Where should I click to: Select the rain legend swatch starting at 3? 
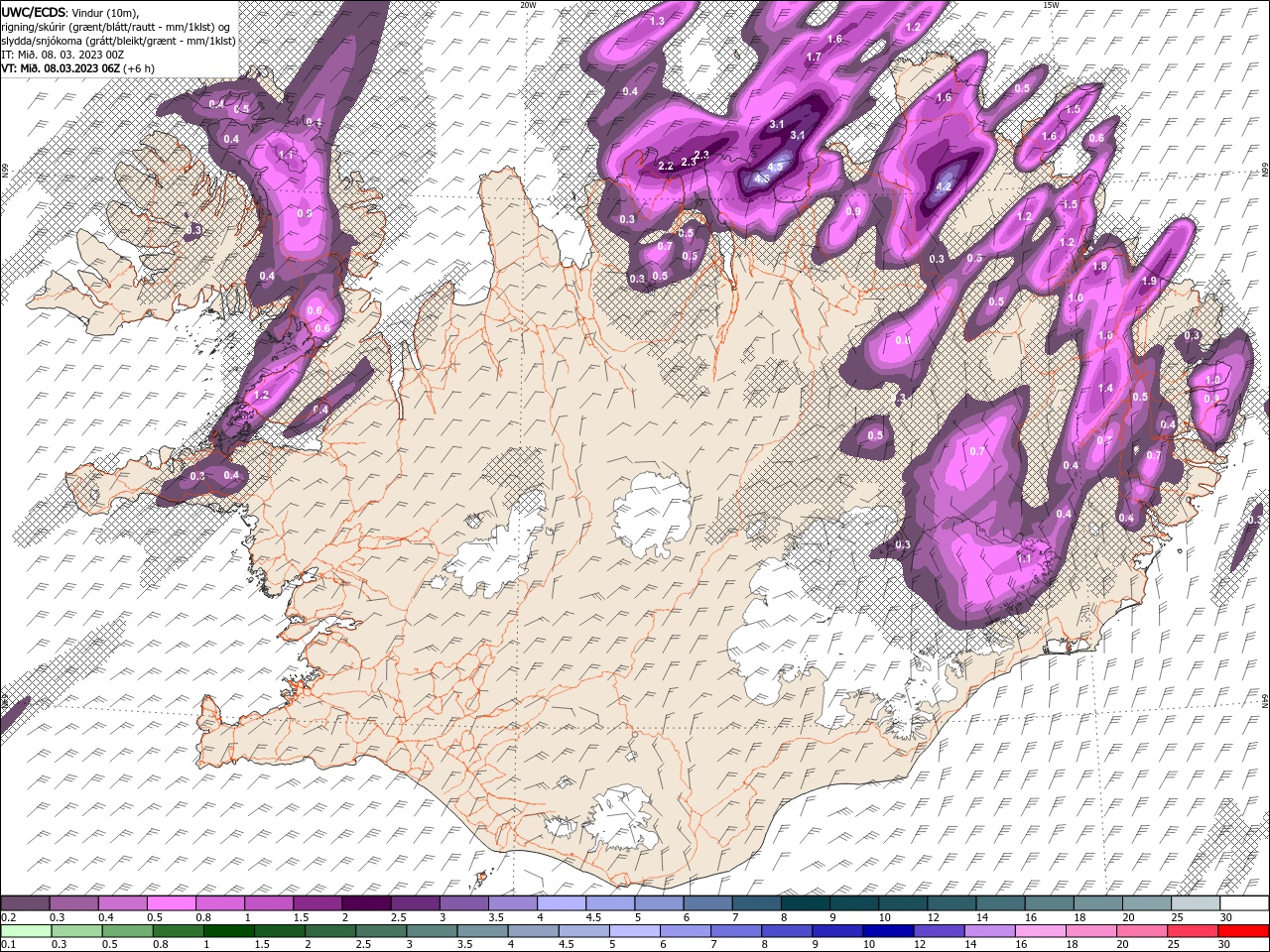point(432,931)
